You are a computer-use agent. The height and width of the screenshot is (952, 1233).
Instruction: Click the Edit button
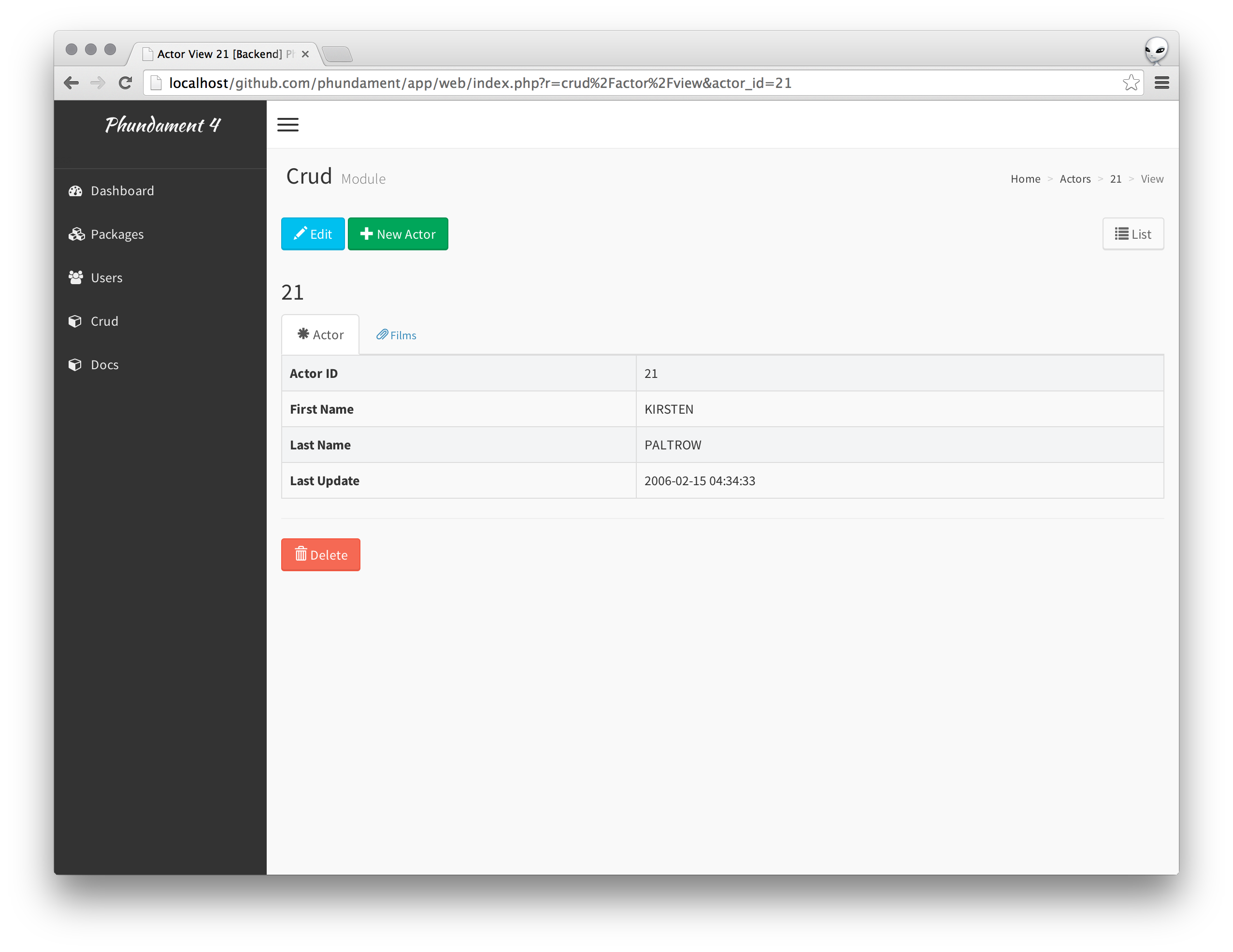(x=313, y=233)
